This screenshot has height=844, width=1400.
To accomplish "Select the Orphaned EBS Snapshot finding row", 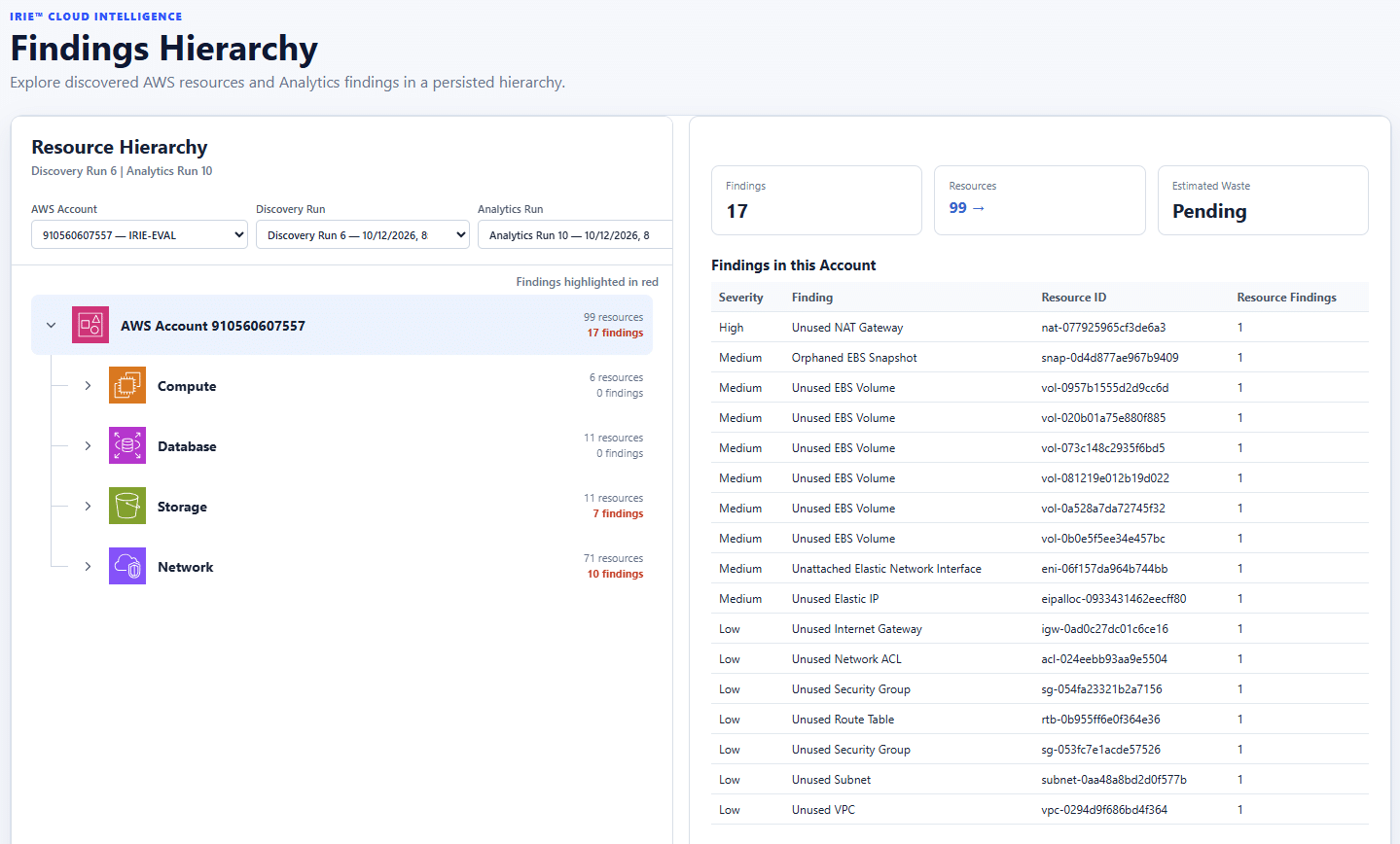I will (1039, 358).
